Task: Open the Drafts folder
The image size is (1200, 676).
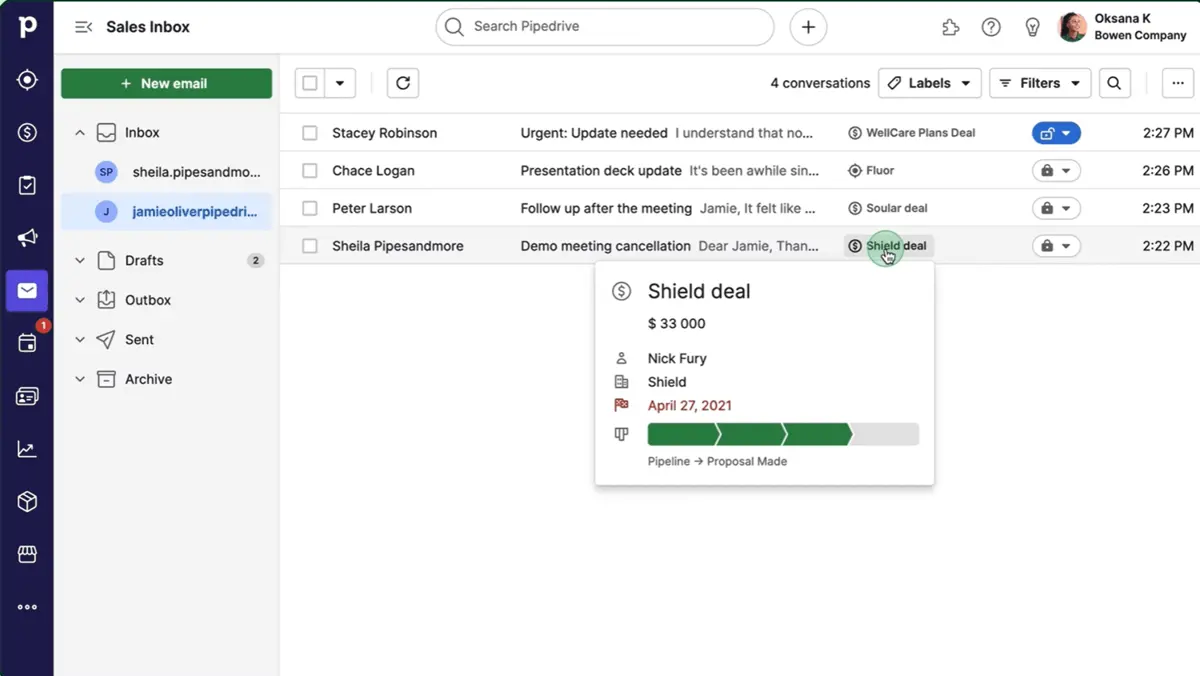Action: click(144, 260)
